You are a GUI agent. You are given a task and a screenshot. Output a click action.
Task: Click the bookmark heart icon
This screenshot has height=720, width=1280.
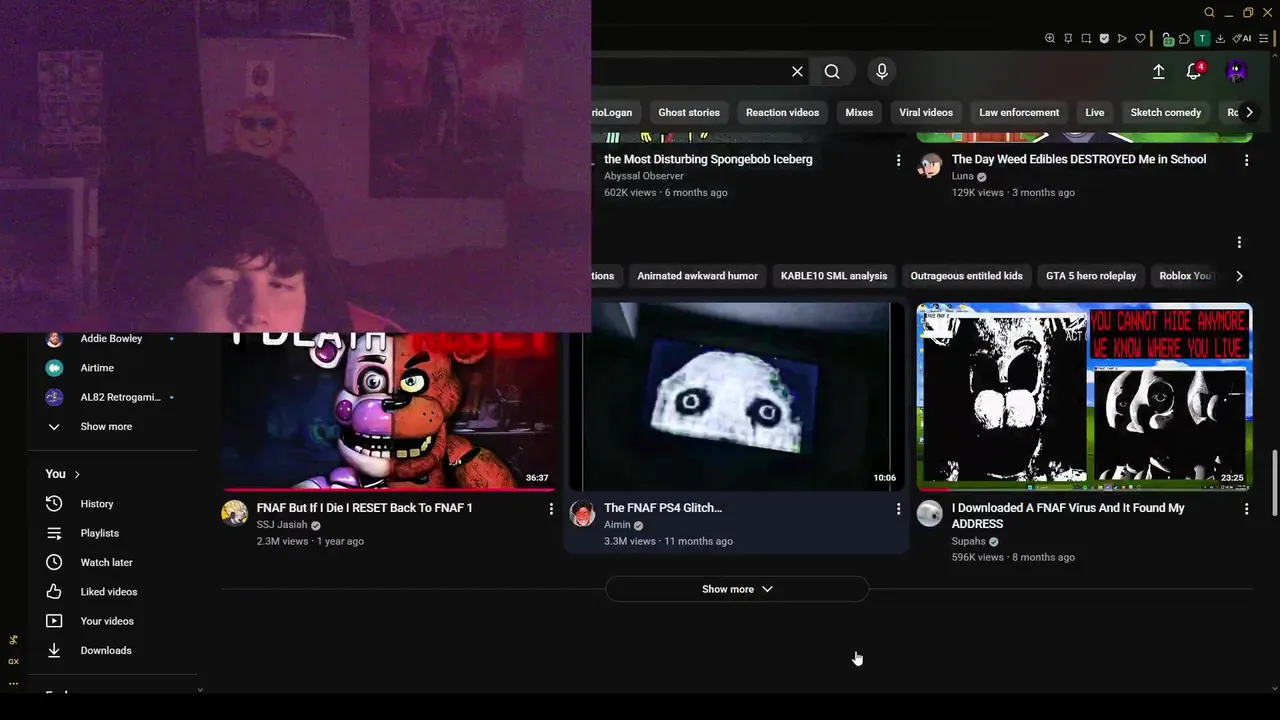pos(1140,39)
